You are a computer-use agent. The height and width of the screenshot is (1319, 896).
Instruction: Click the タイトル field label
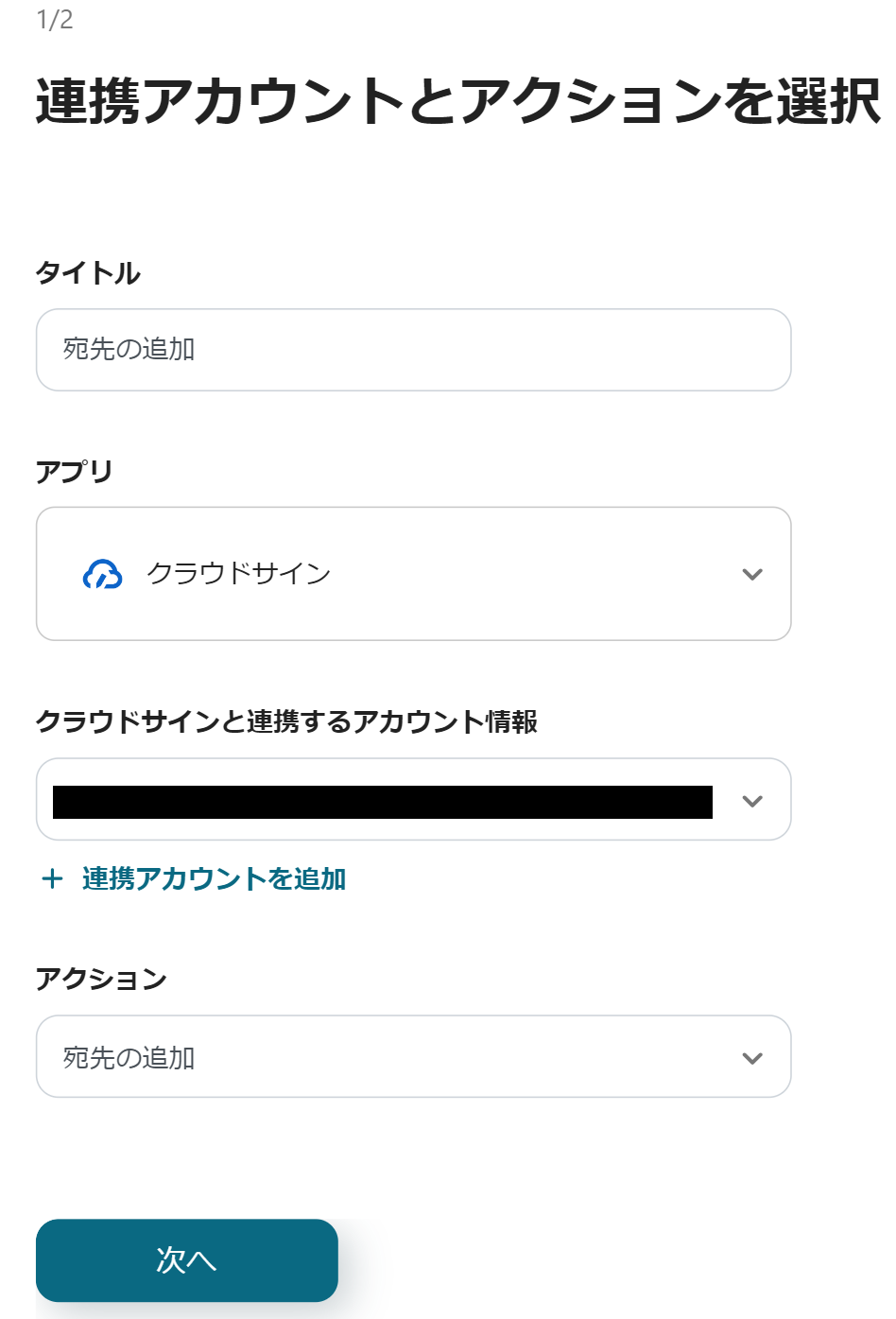(x=88, y=273)
